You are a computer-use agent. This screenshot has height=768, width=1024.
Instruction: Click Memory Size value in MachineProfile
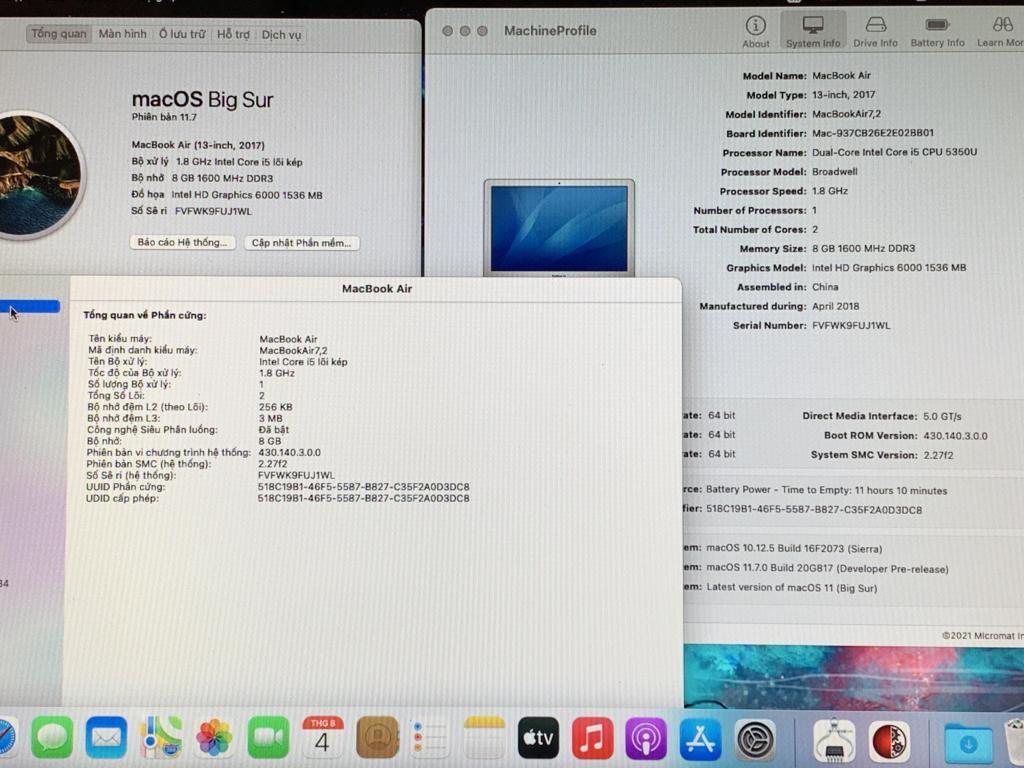pos(863,249)
